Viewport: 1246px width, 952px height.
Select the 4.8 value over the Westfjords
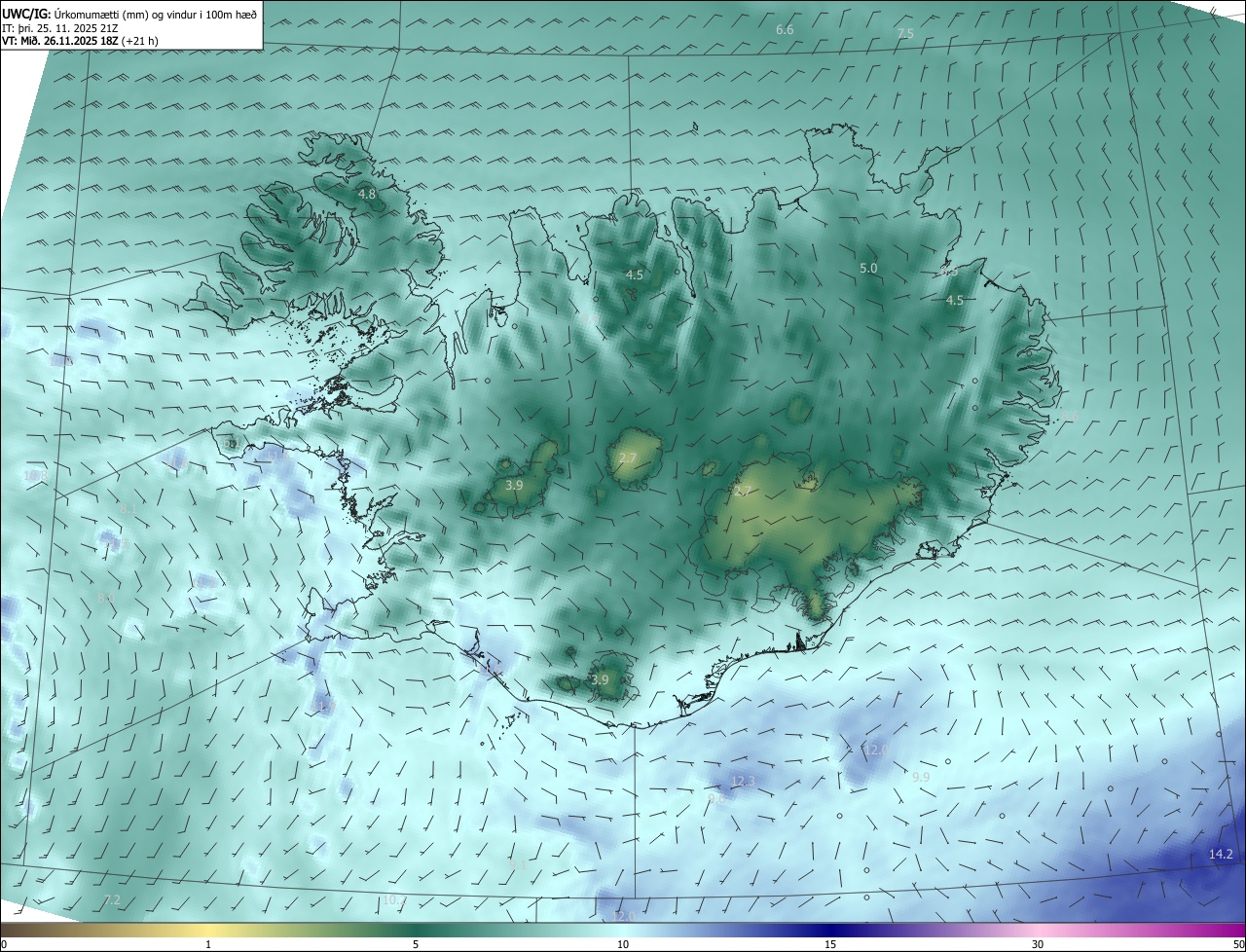[x=367, y=195]
